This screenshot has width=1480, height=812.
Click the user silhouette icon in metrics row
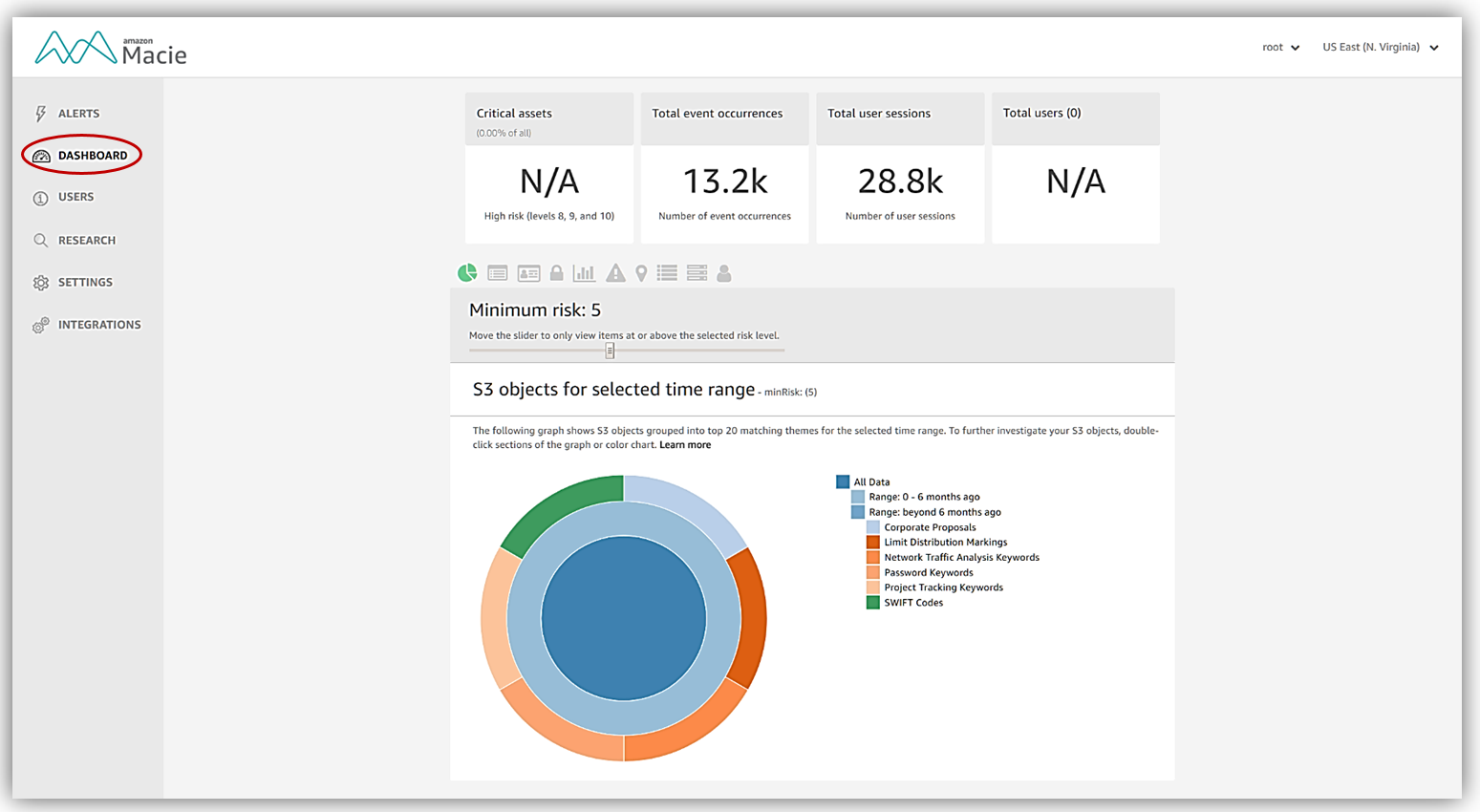tap(724, 273)
